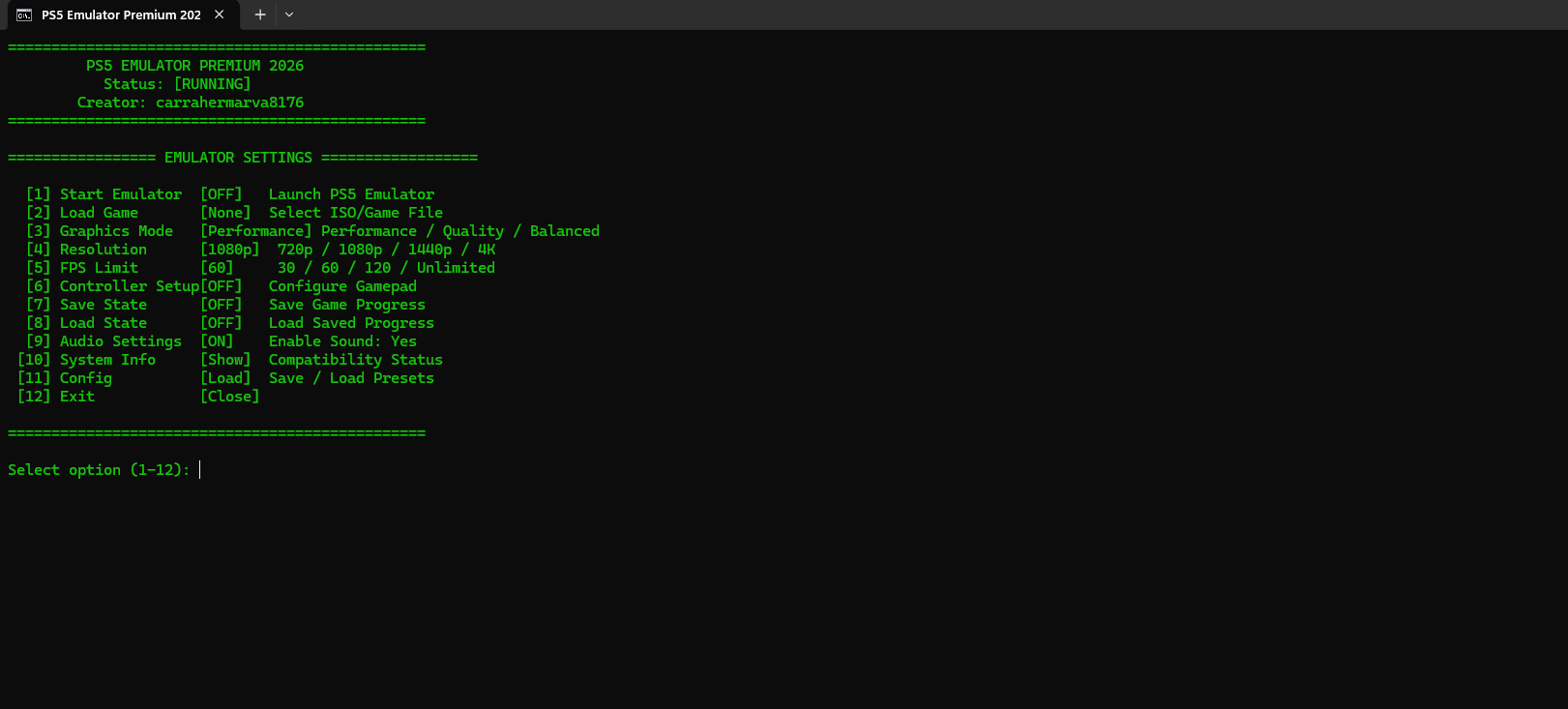Click the '[OFF]' value beside Controller Setup

click(x=222, y=286)
